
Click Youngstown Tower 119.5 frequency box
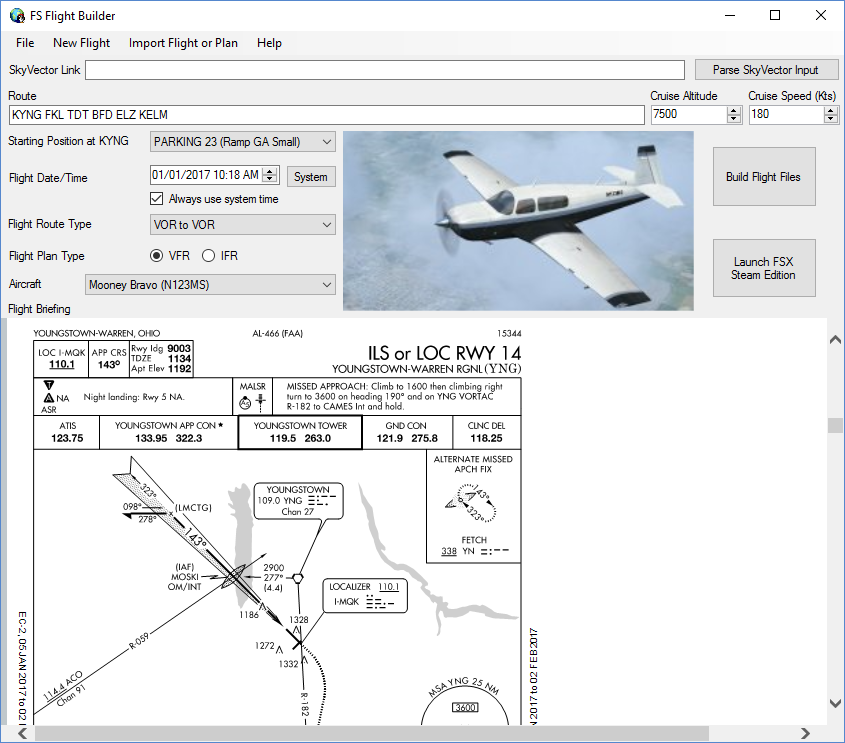pos(300,432)
